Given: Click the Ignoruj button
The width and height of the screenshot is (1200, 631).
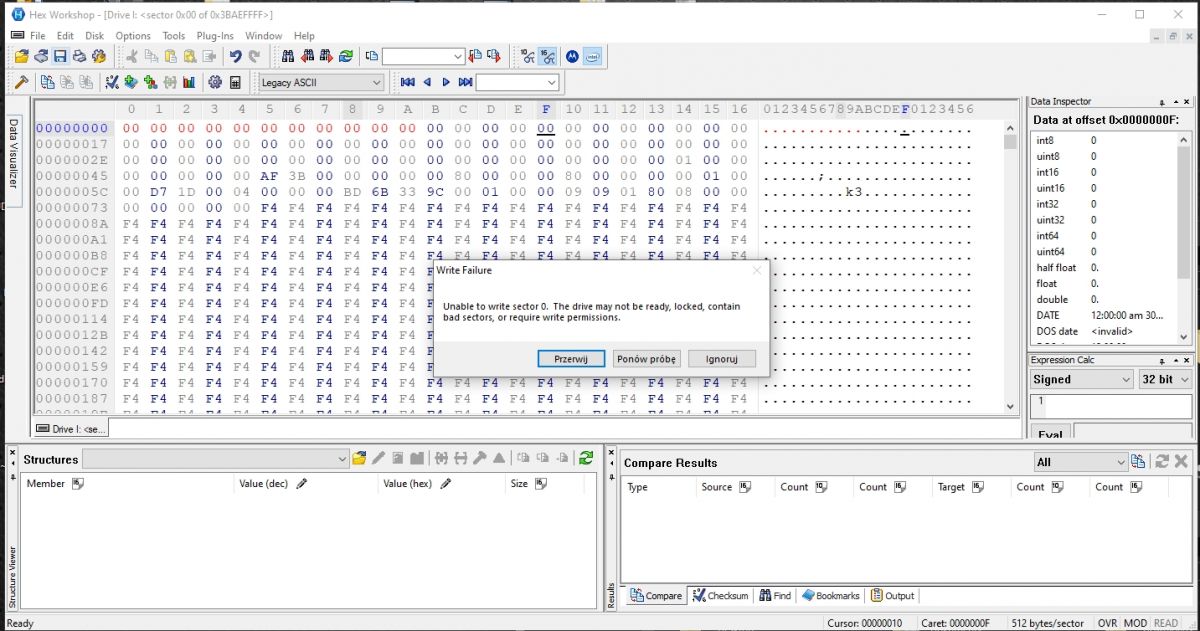Looking at the screenshot, I should point(721,358).
